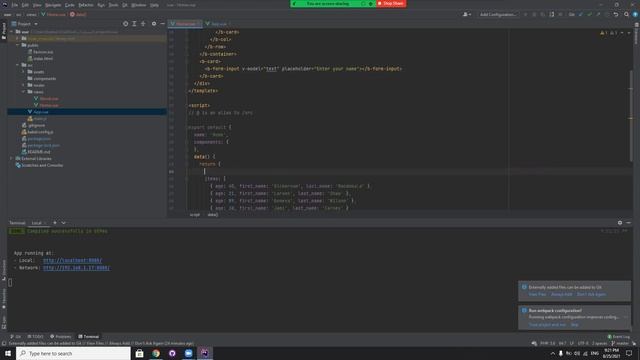Click the blue IDE update icon

point(635,14)
